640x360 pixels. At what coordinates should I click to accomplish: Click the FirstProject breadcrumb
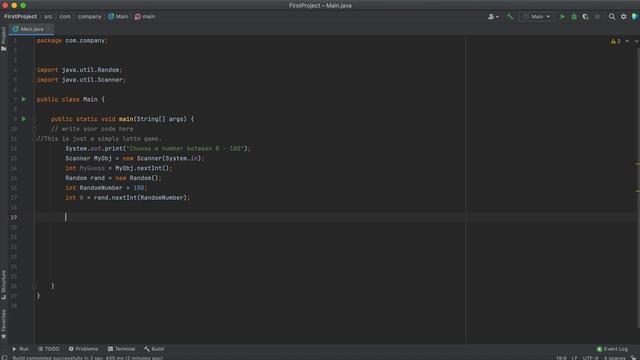20,17
